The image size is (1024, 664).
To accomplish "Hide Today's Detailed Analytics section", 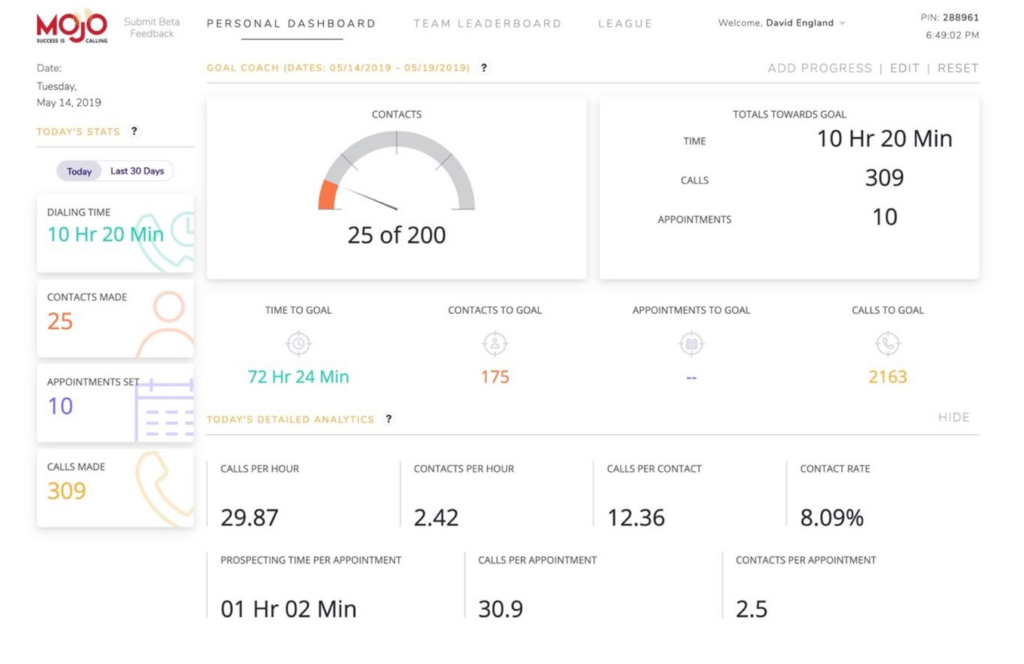I will point(954,418).
